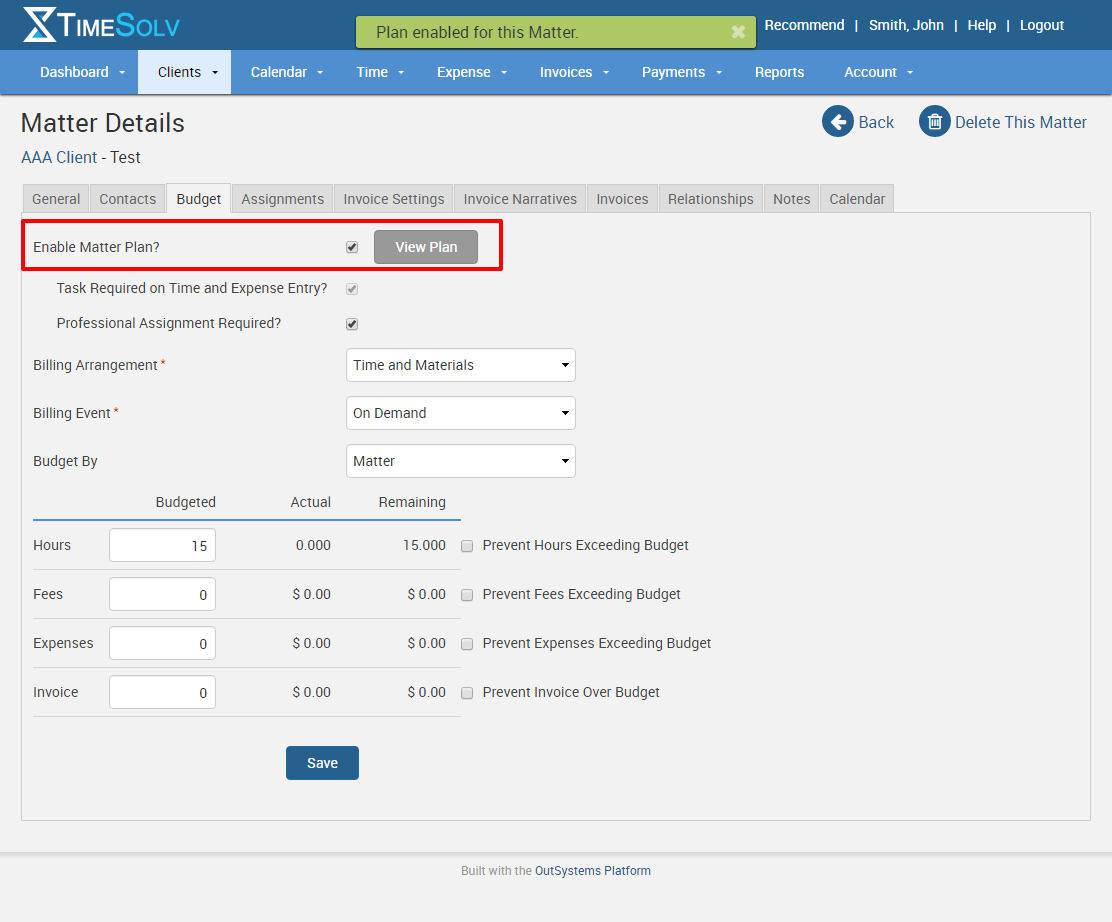Expand the Billing Event dropdown

click(x=460, y=413)
